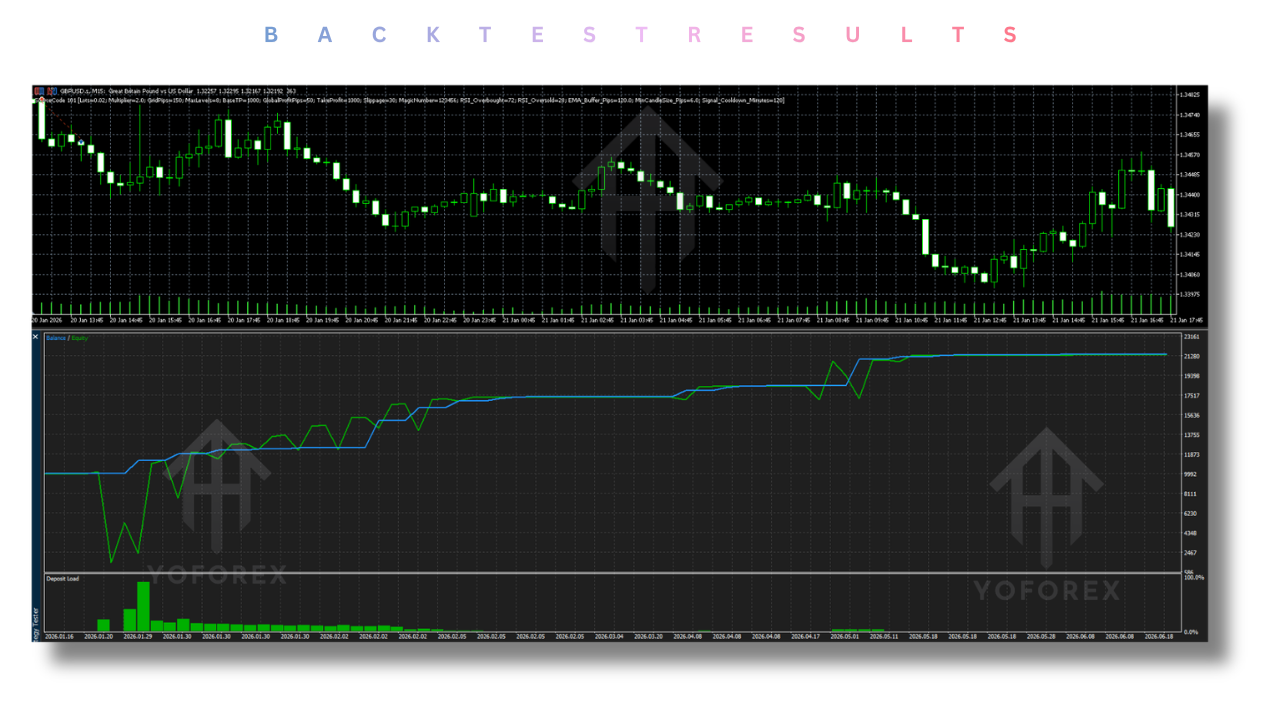Close the Strategy Tester graph panel
Image resolution: width=1280 pixels, height=720 pixels.
coord(35,337)
